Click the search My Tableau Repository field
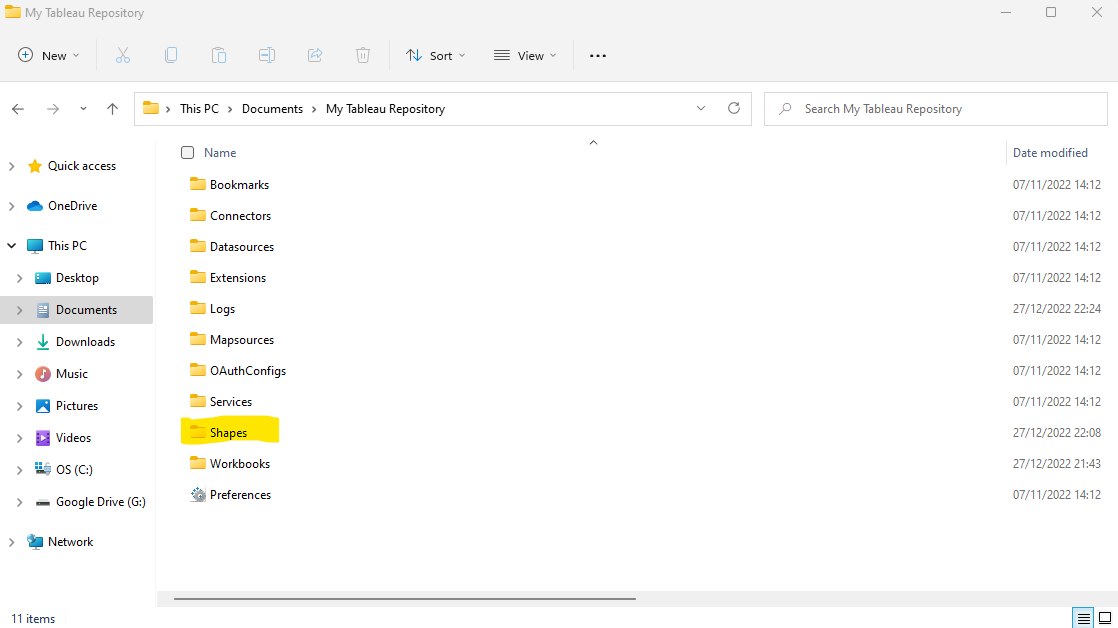 [935, 109]
